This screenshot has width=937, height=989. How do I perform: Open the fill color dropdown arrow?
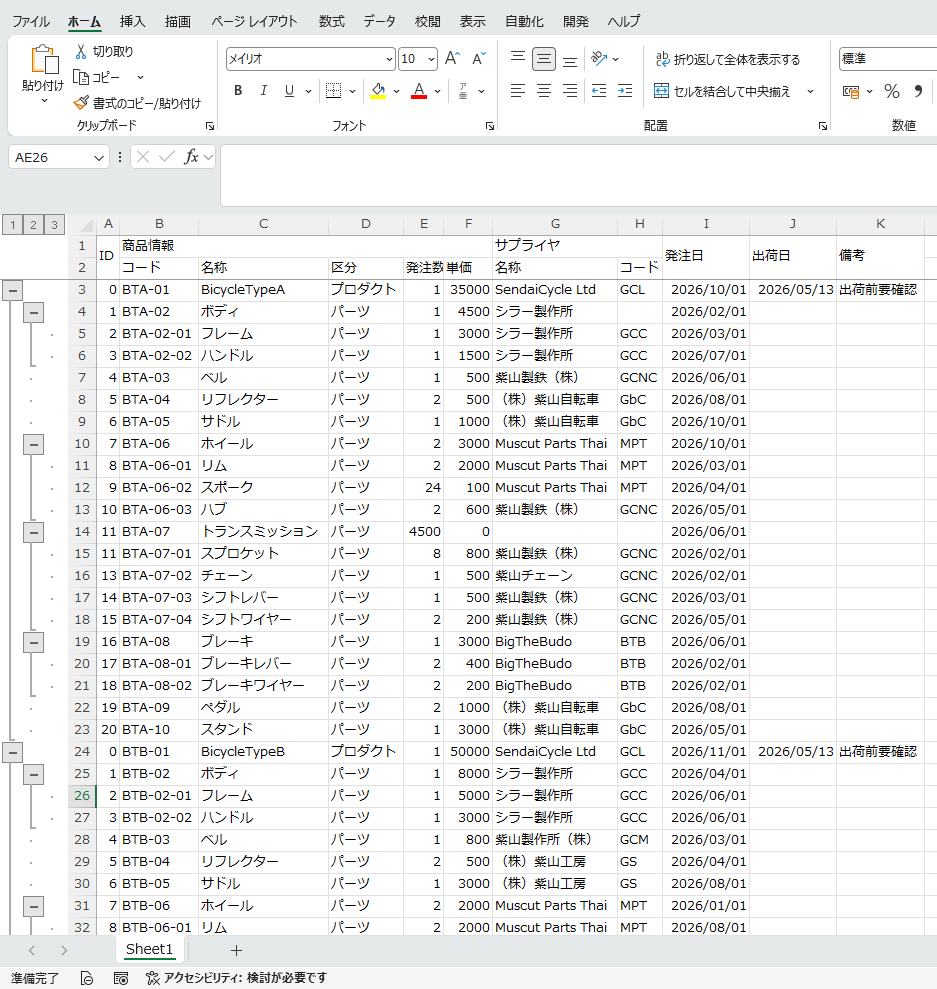point(397,91)
